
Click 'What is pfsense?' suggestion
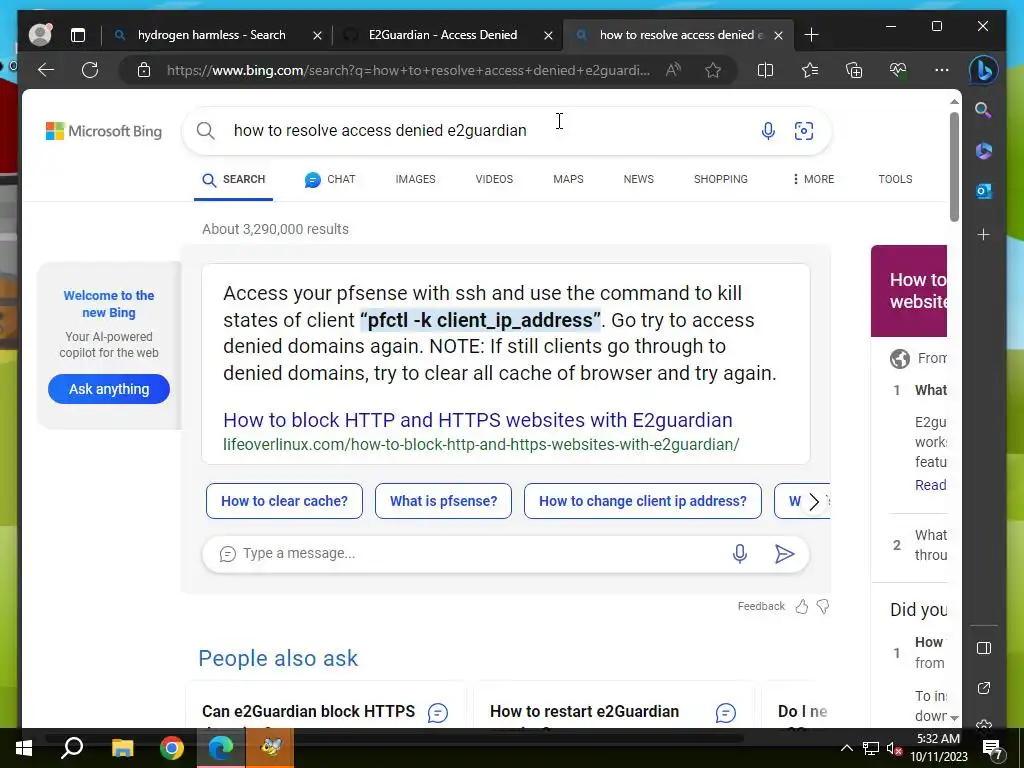pos(443,501)
